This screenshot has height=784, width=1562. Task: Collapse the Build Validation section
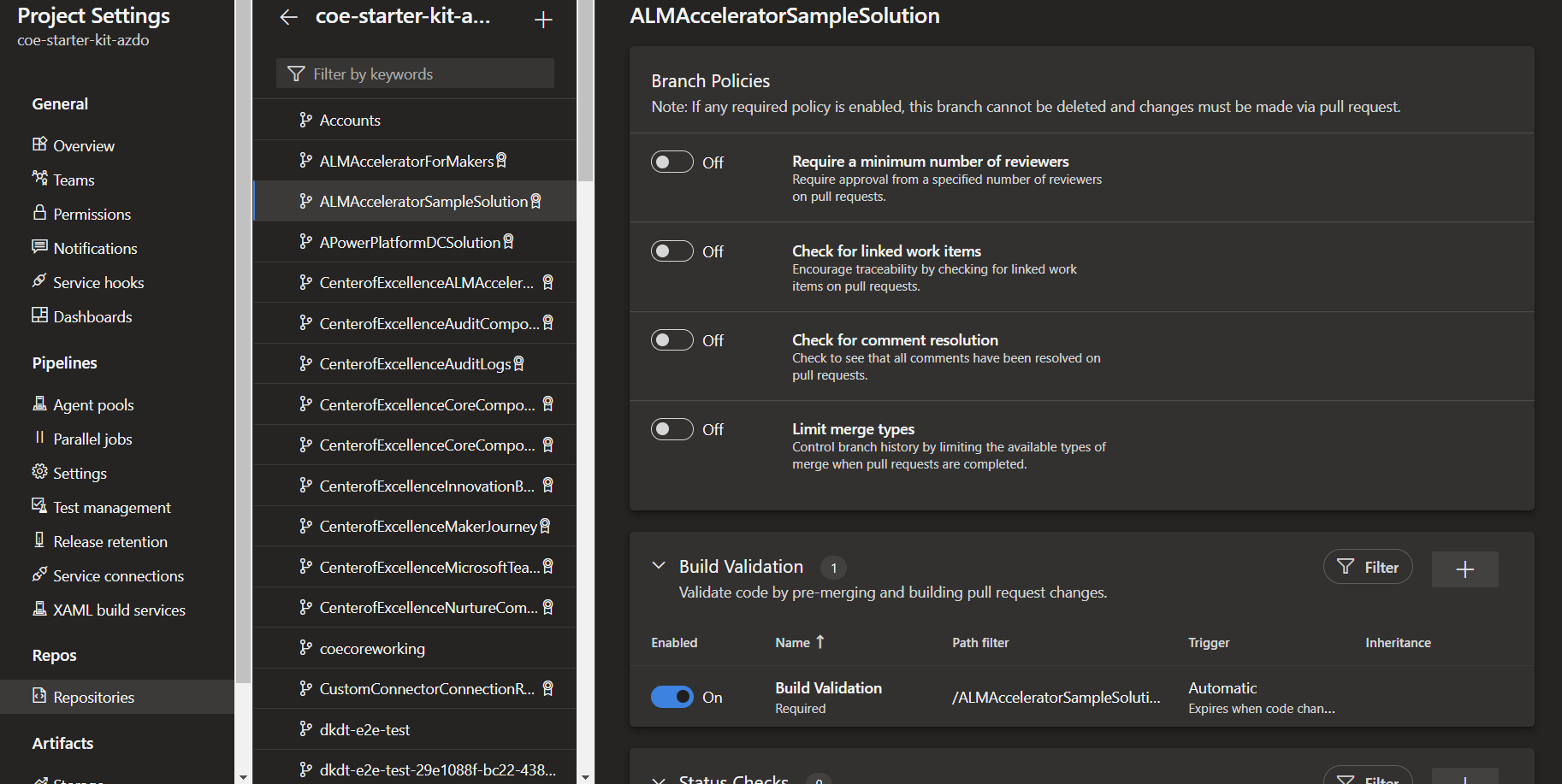point(659,566)
